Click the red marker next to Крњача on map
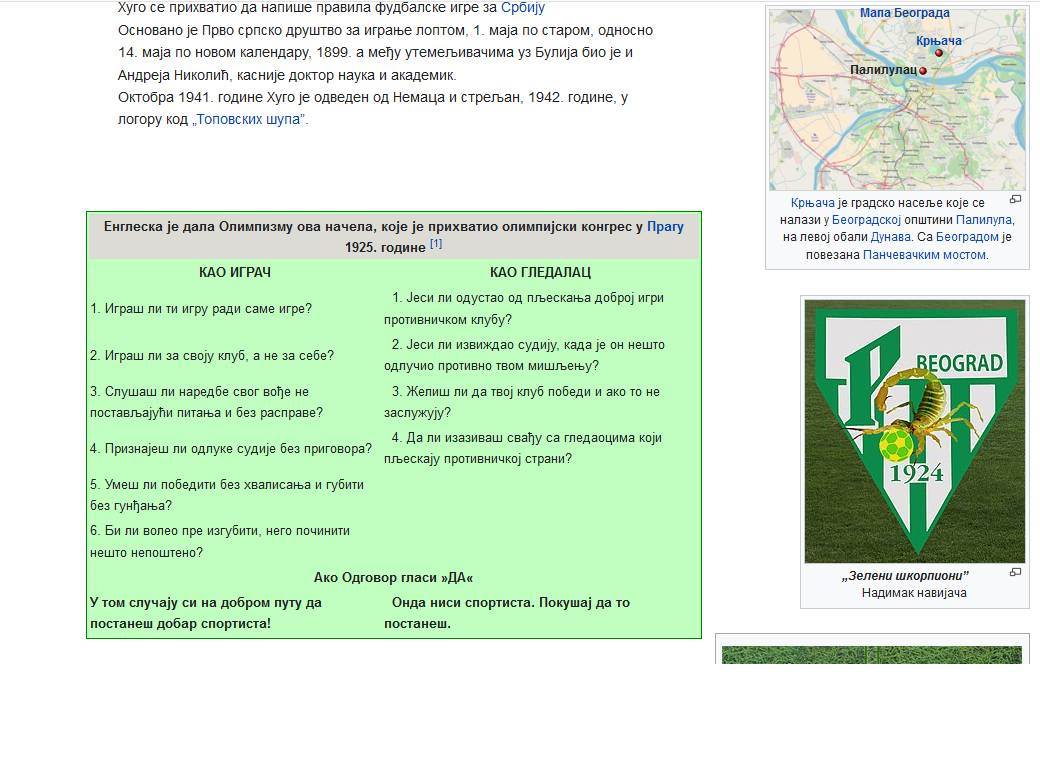 point(941,54)
